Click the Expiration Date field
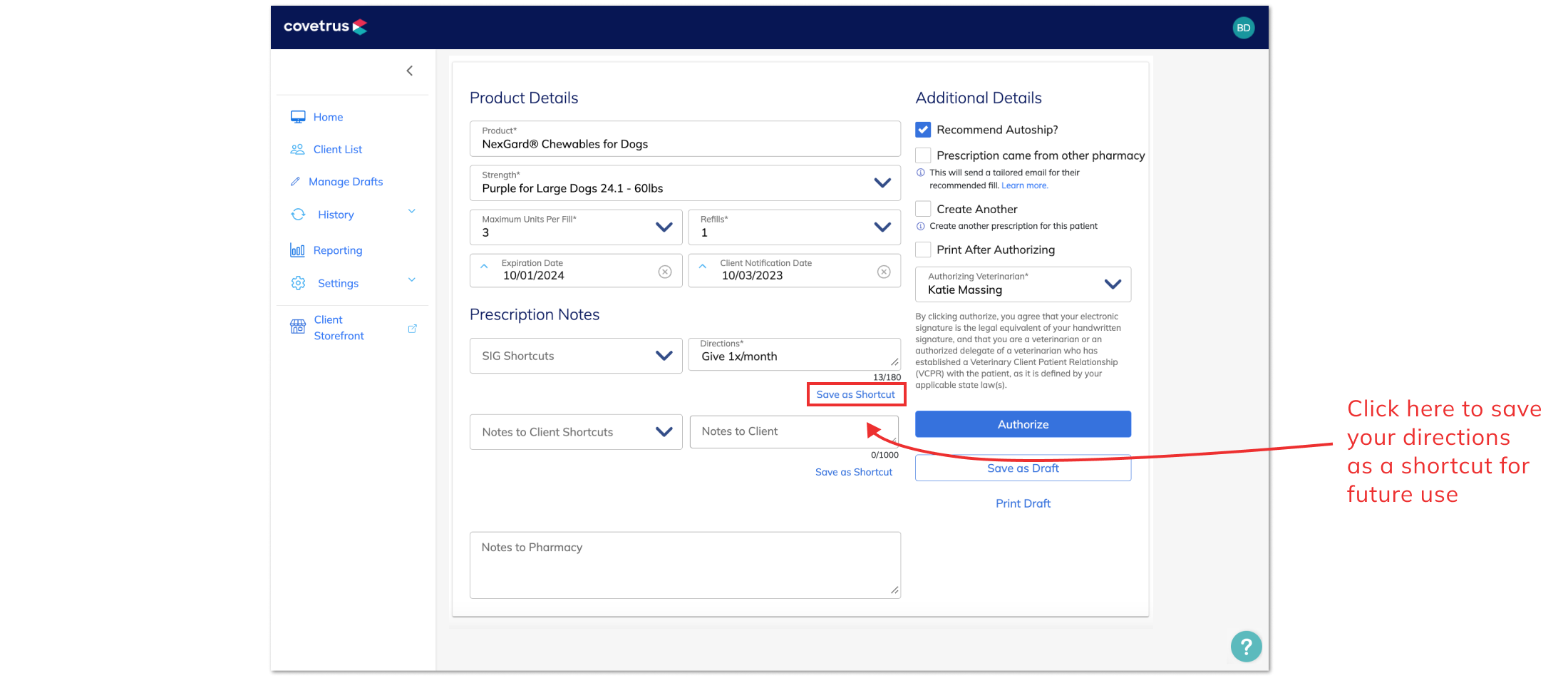Viewport: 1568px width, 683px height. coord(576,271)
